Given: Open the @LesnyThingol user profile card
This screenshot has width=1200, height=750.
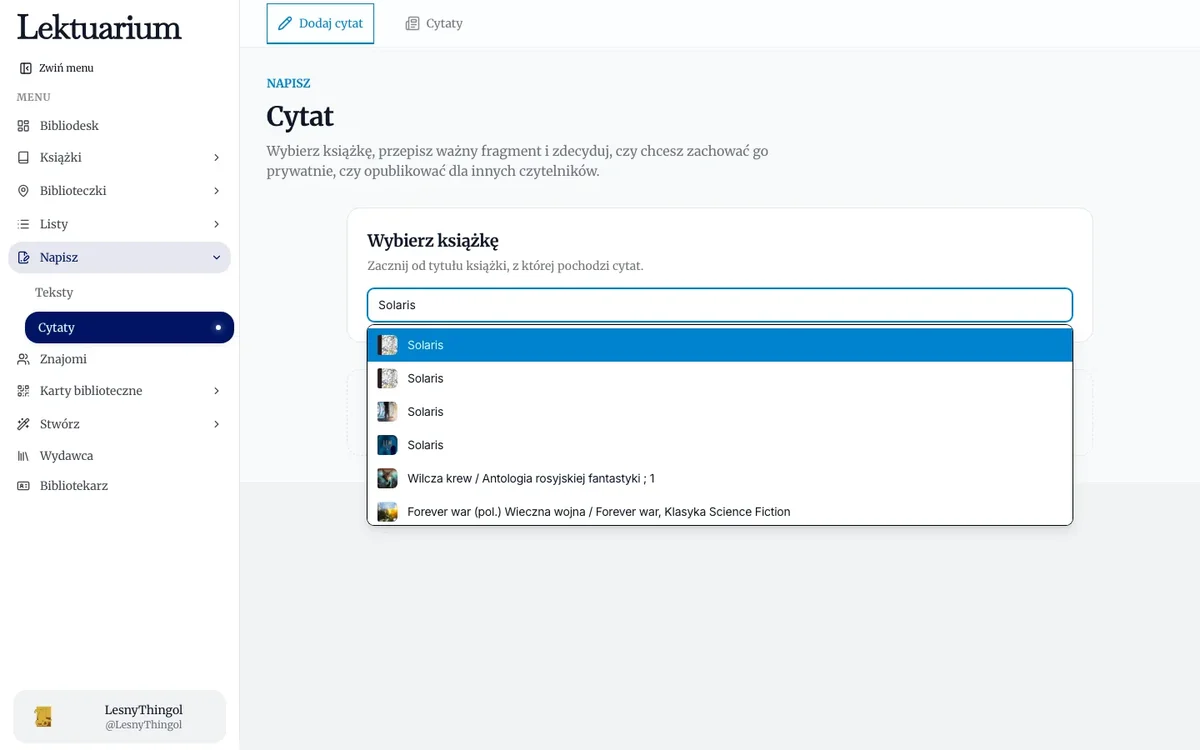Looking at the screenshot, I should point(119,717).
